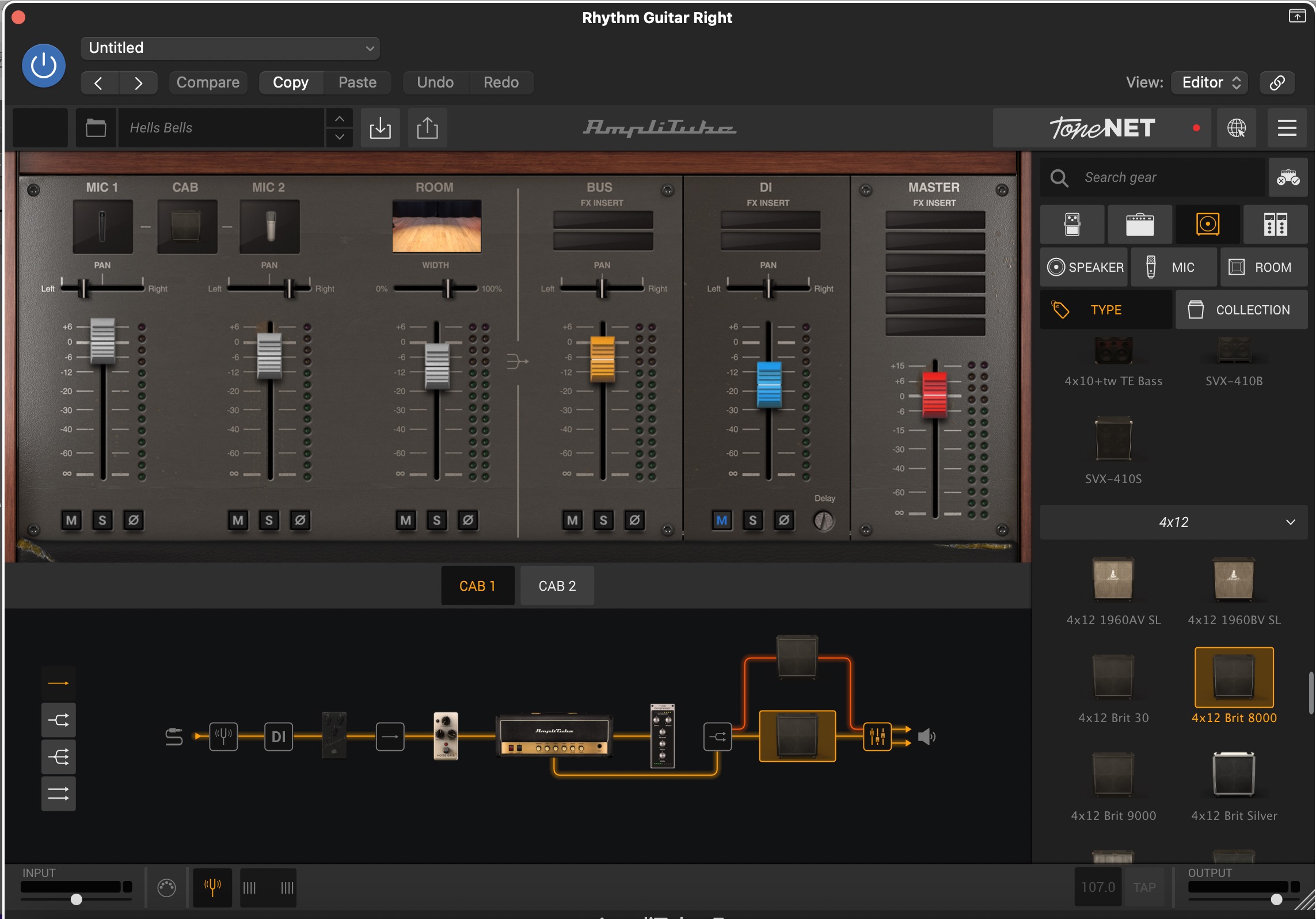The image size is (1316, 919).
Task: Select the 4x12 1960AV SL cabinet
Action: tap(1113, 592)
